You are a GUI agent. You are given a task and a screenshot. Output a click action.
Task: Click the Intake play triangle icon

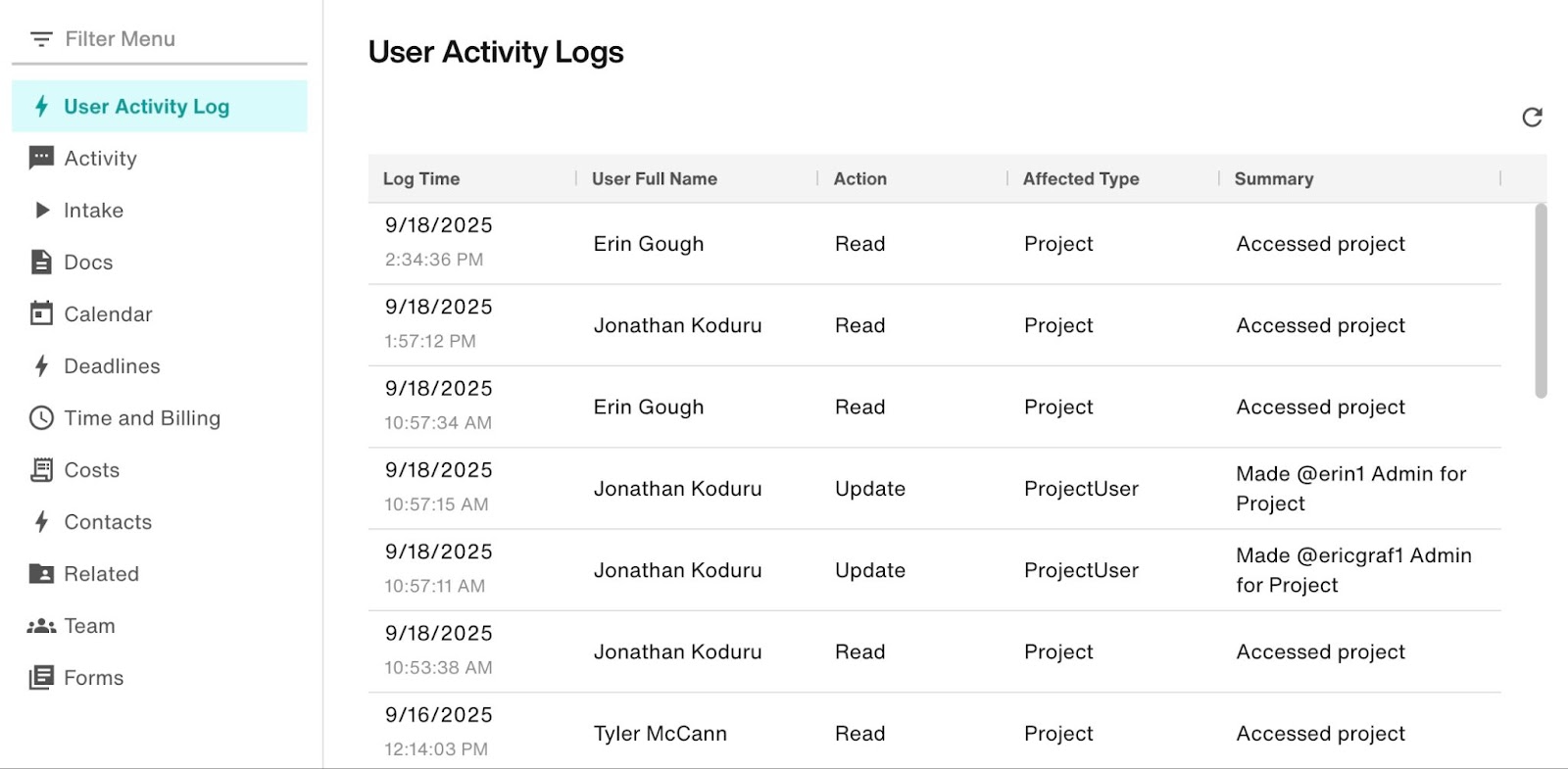40,210
